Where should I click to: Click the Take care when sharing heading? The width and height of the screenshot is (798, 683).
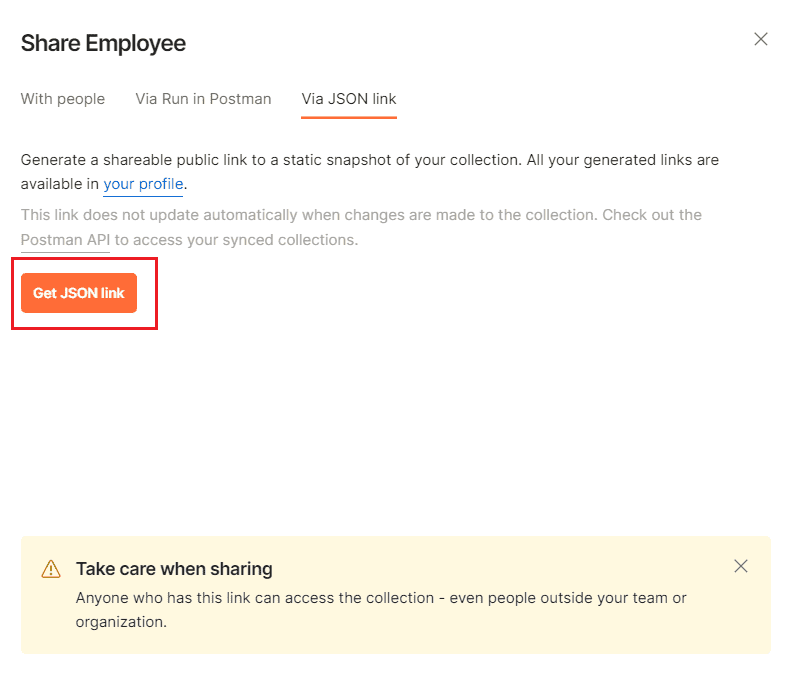[x=174, y=568]
